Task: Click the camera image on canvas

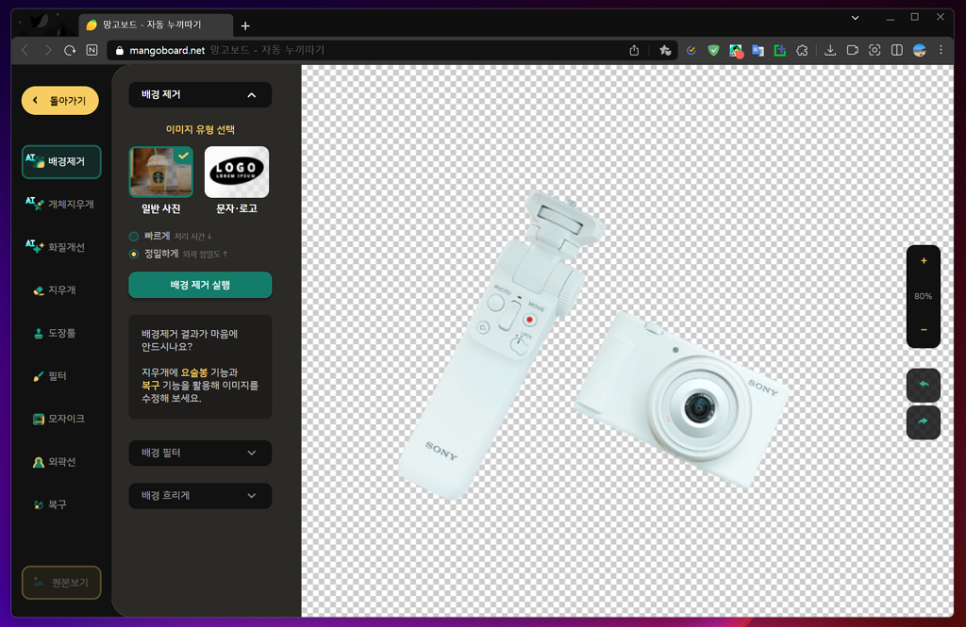Action: (681, 399)
